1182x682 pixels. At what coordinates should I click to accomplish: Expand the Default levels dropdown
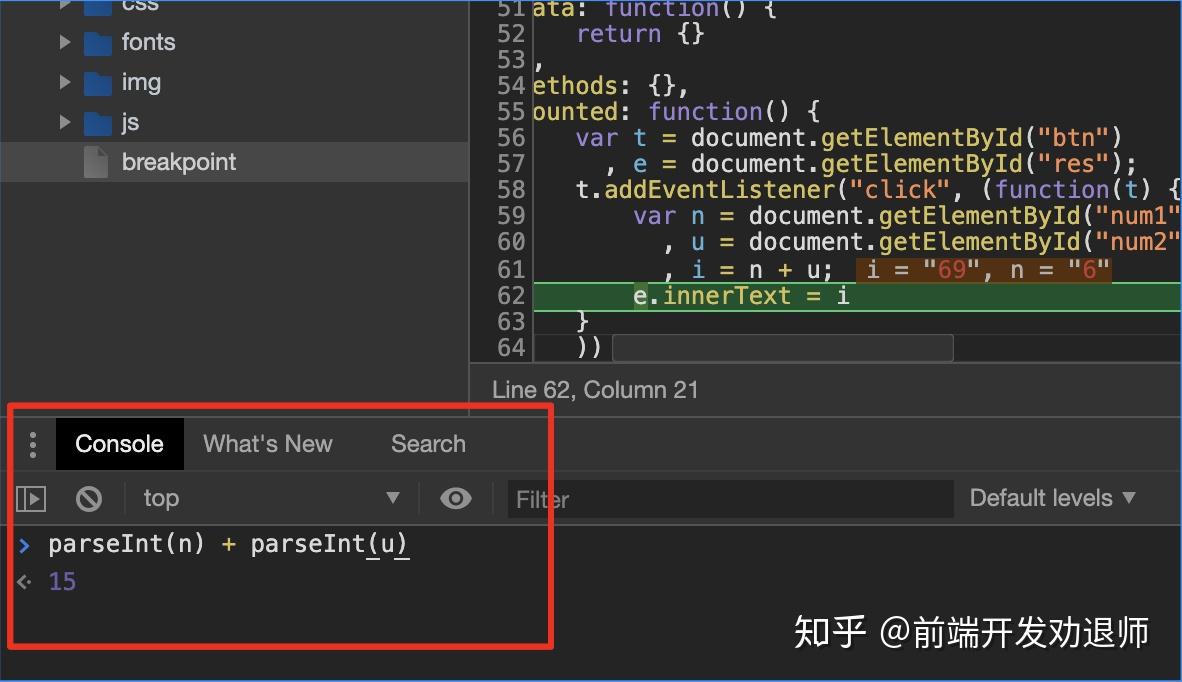pyautogui.click(x=1051, y=498)
